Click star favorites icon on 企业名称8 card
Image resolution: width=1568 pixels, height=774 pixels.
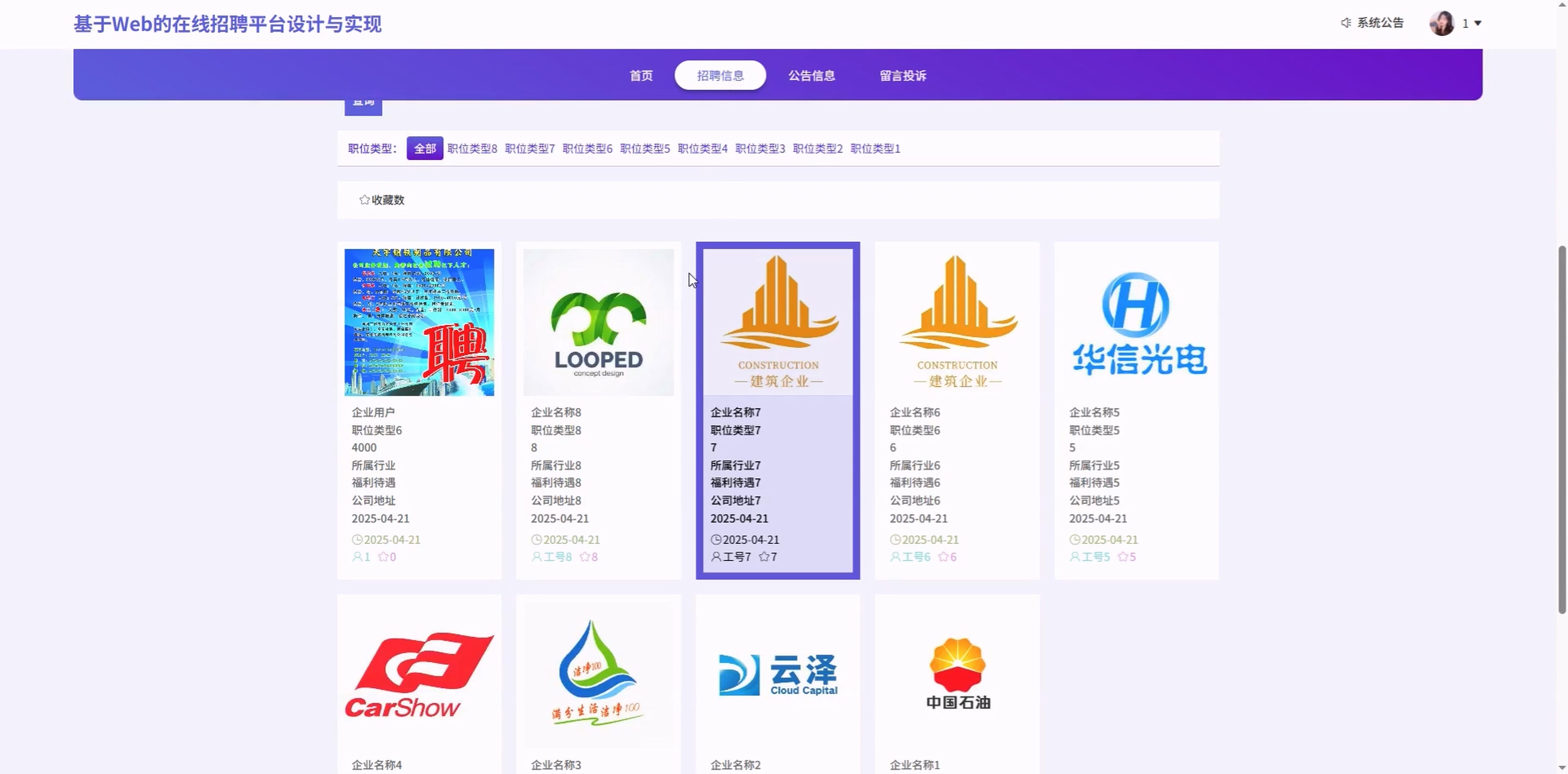(x=584, y=557)
